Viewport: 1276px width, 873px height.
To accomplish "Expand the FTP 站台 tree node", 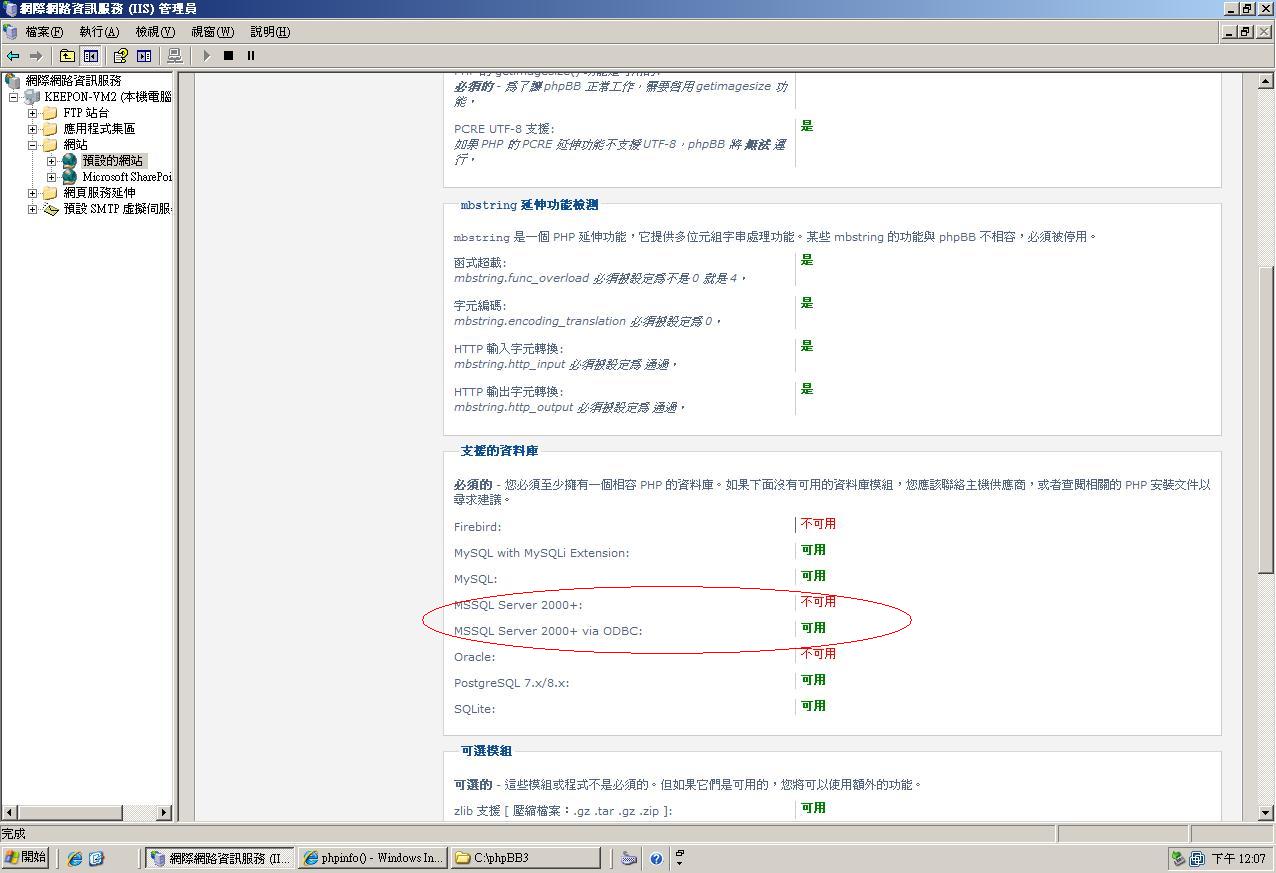I will (32, 113).
